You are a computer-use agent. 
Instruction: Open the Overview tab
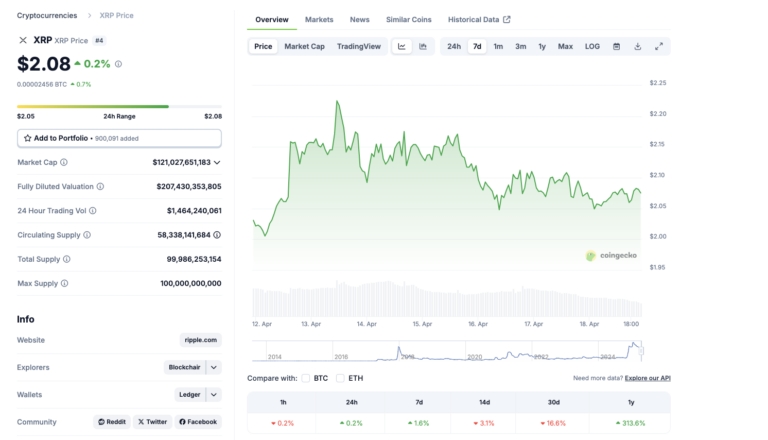click(272, 20)
